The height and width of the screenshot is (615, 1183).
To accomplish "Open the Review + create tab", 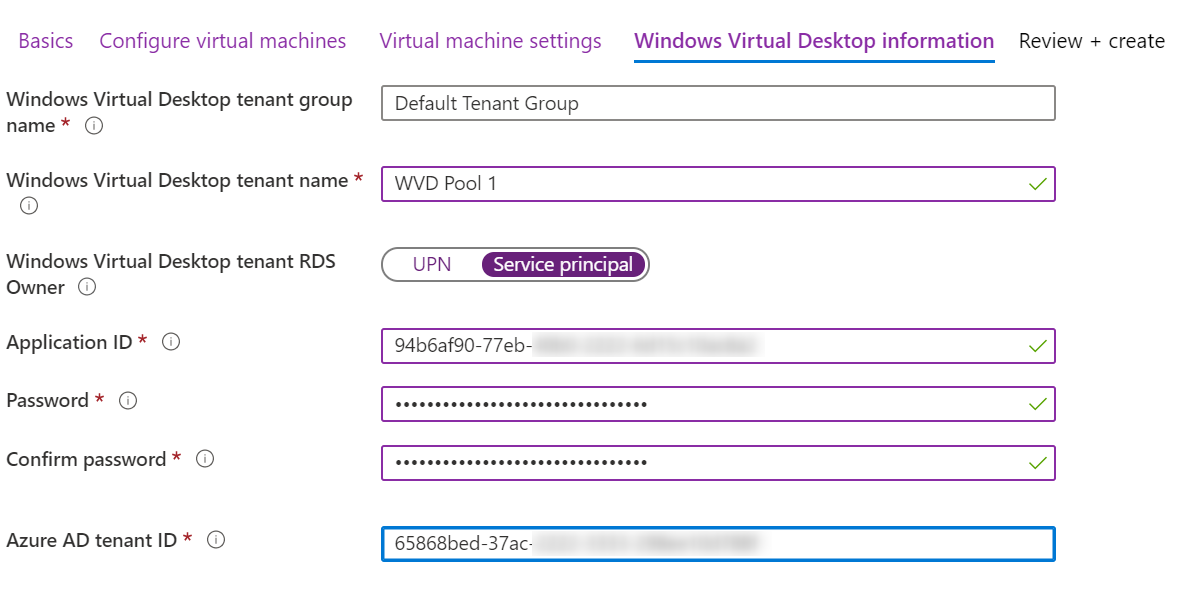I will 1091,41.
